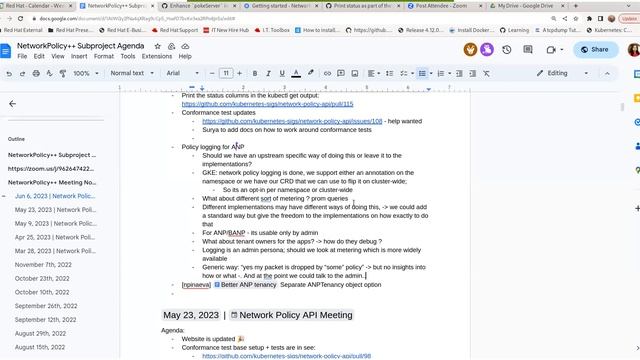Open the comment history panel
Screen dimensions: 640x360
[528, 50]
